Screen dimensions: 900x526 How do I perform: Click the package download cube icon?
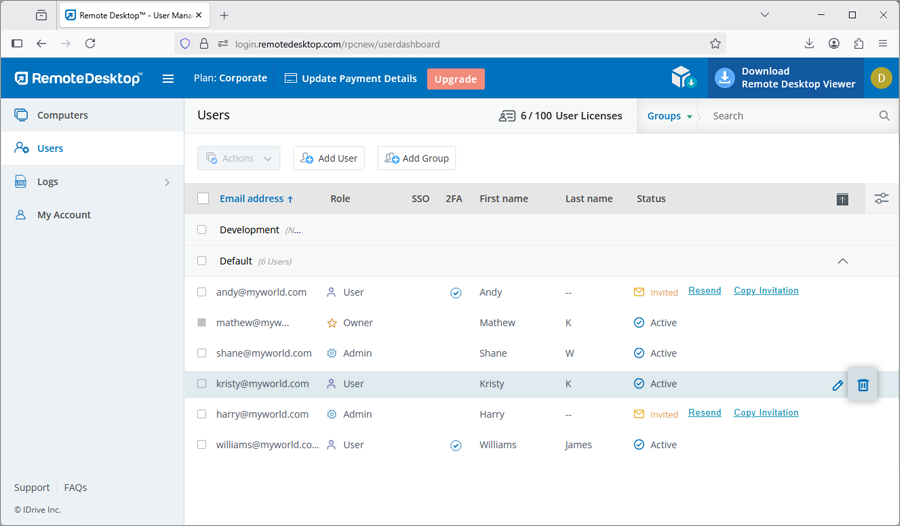683,78
